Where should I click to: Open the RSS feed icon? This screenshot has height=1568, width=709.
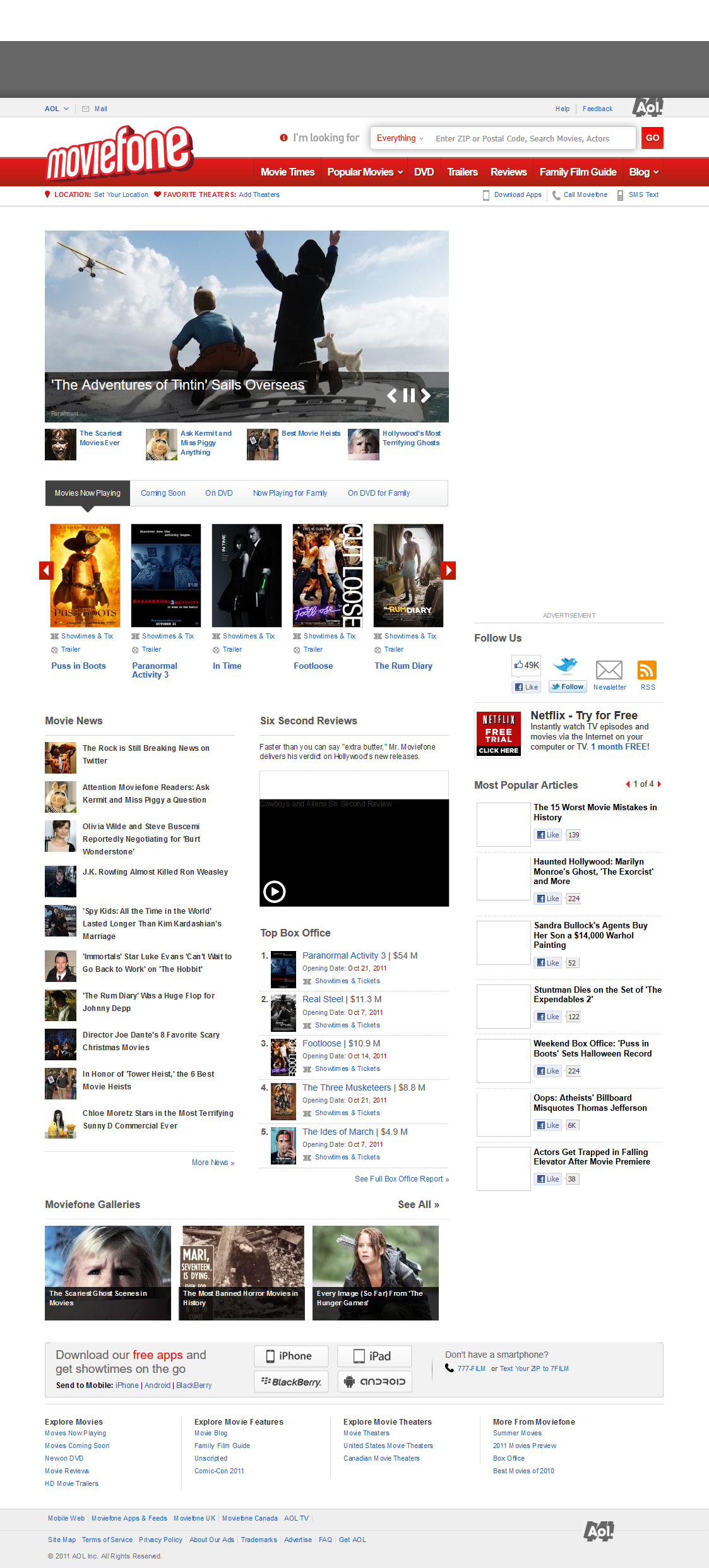pyautogui.click(x=647, y=669)
